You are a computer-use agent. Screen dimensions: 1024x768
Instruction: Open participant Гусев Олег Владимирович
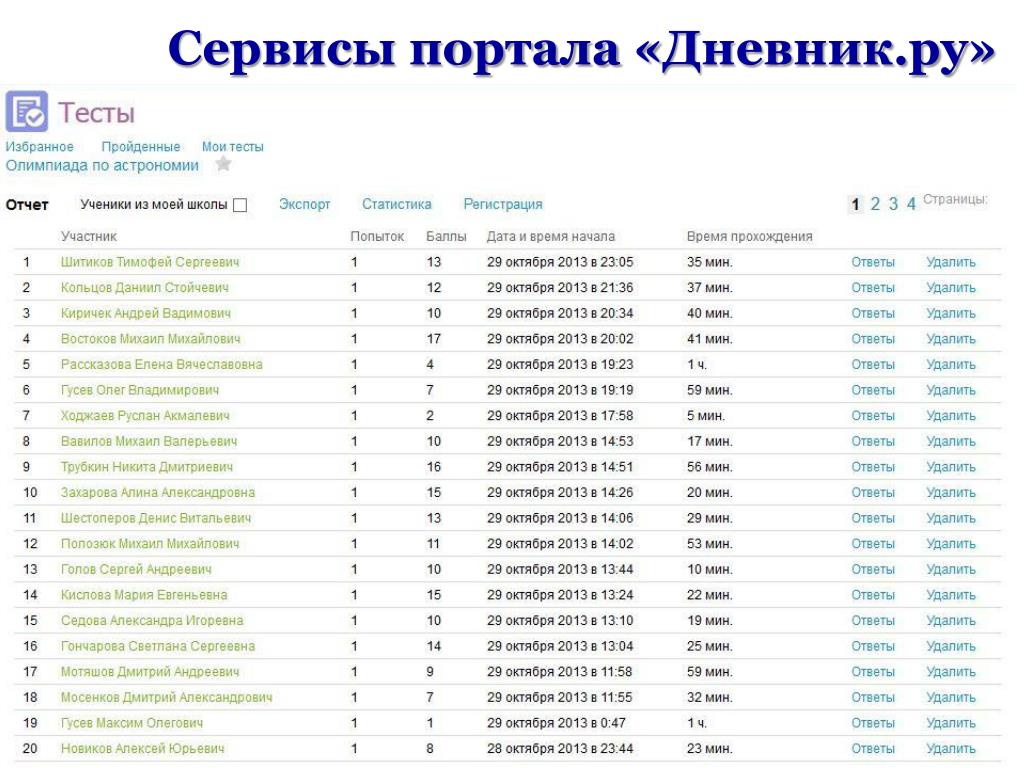[140, 391]
